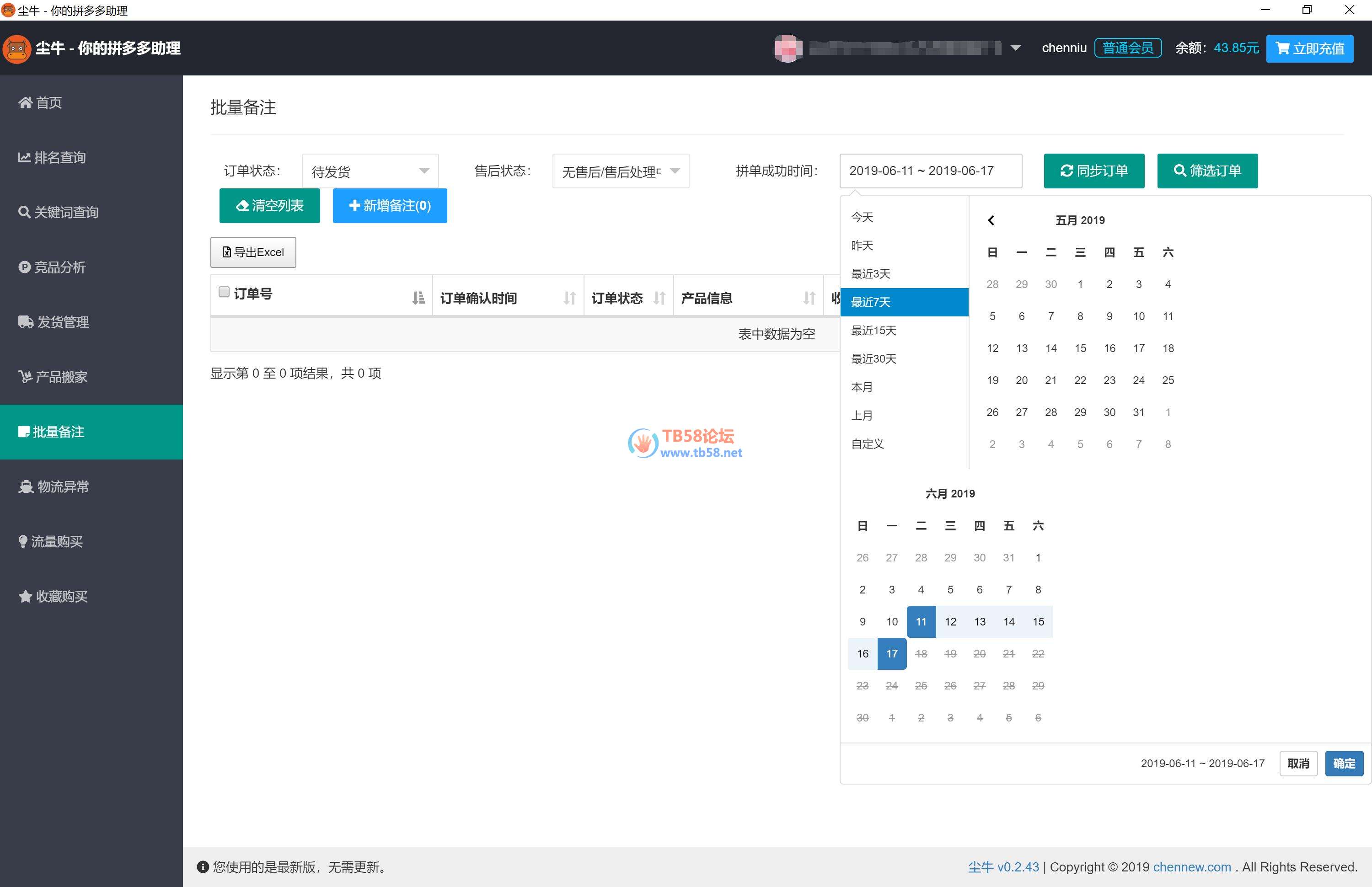Open 尘牛 v0.2.43 version link

pos(1003,867)
